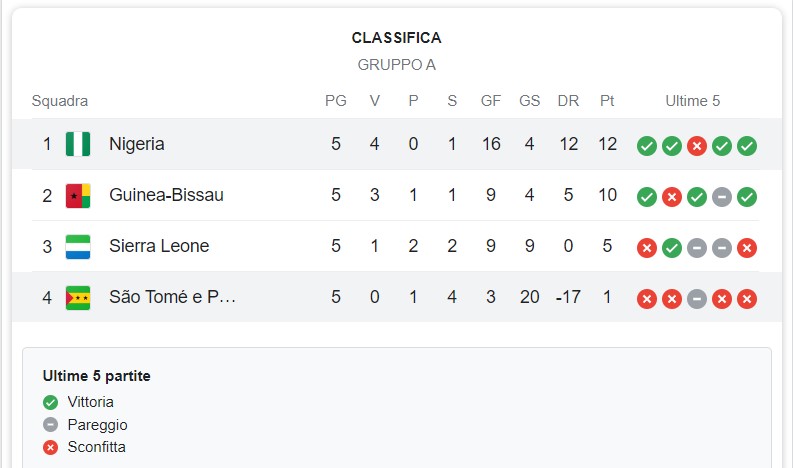Click the São Tomé flag icon
The height and width of the screenshot is (468, 793).
(x=78, y=298)
